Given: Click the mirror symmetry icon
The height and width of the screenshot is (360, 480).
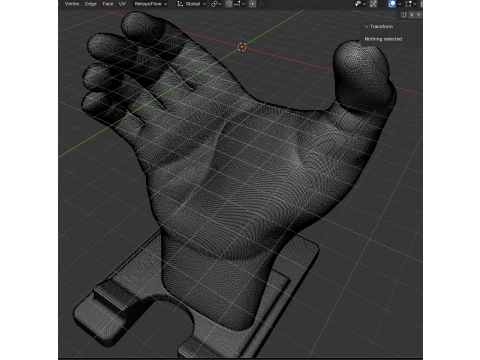Looking at the screenshot, I should pyautogui.click(x=404, y=15).
